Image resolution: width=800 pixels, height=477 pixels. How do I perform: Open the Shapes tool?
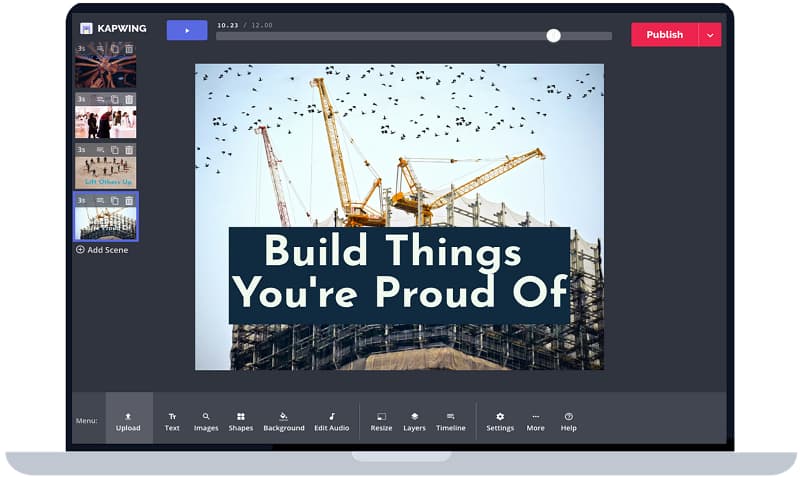[241, 422]
